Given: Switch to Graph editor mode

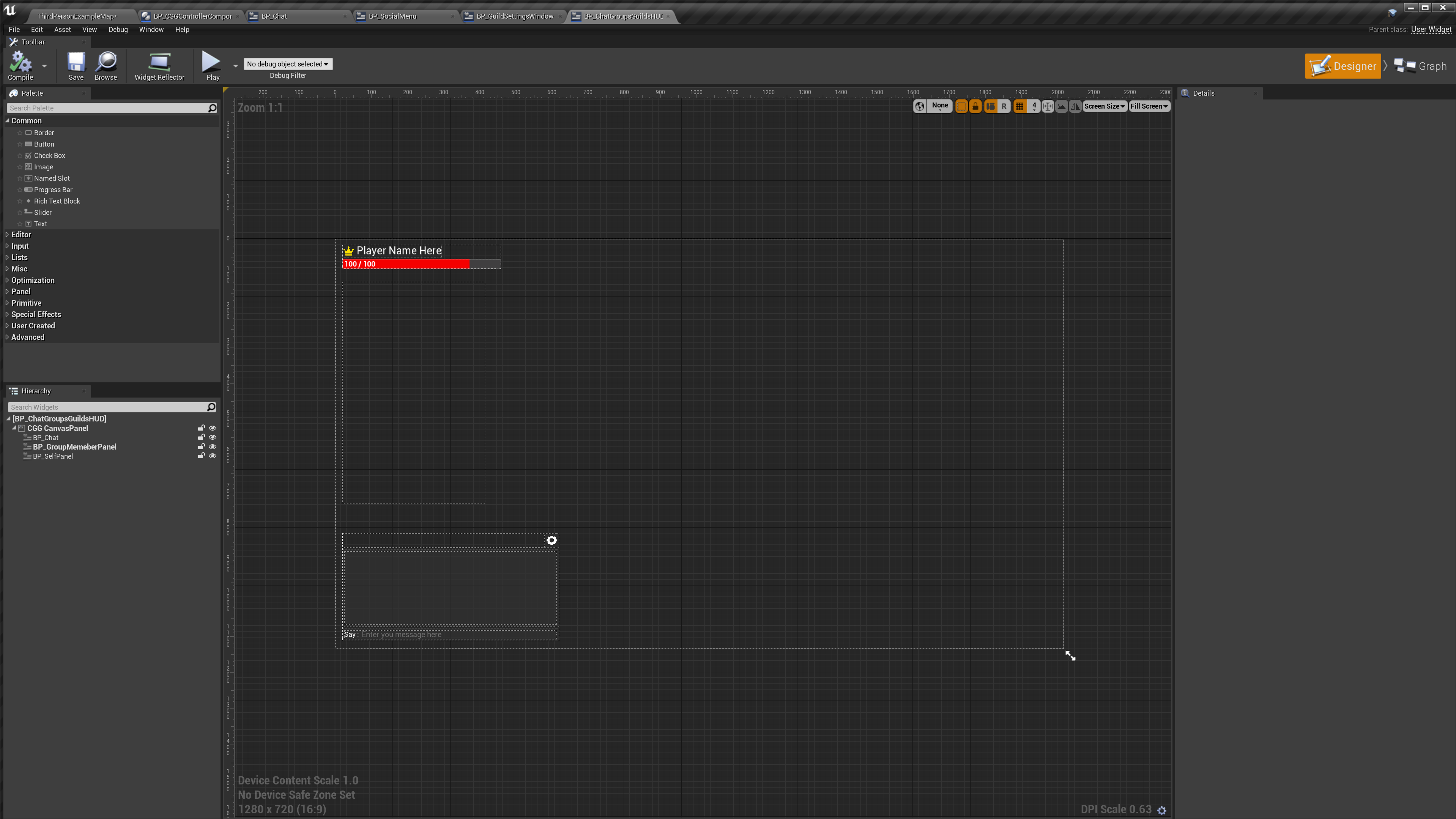Looking at the screenshot, I should [x=1421, y=66].
